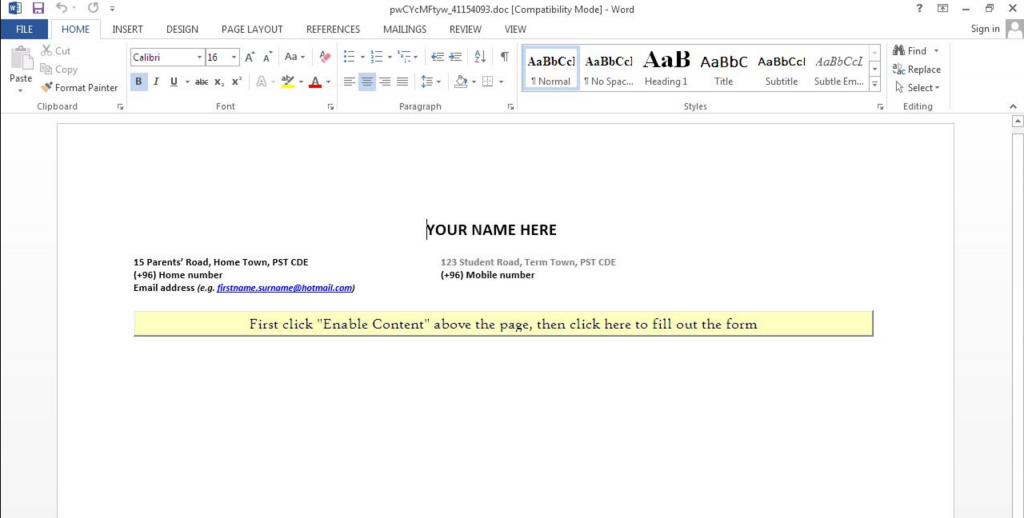This screenshot has height=518, width=1024.
Task: Apply strikethrough formatting
Action: pos(201,82)
